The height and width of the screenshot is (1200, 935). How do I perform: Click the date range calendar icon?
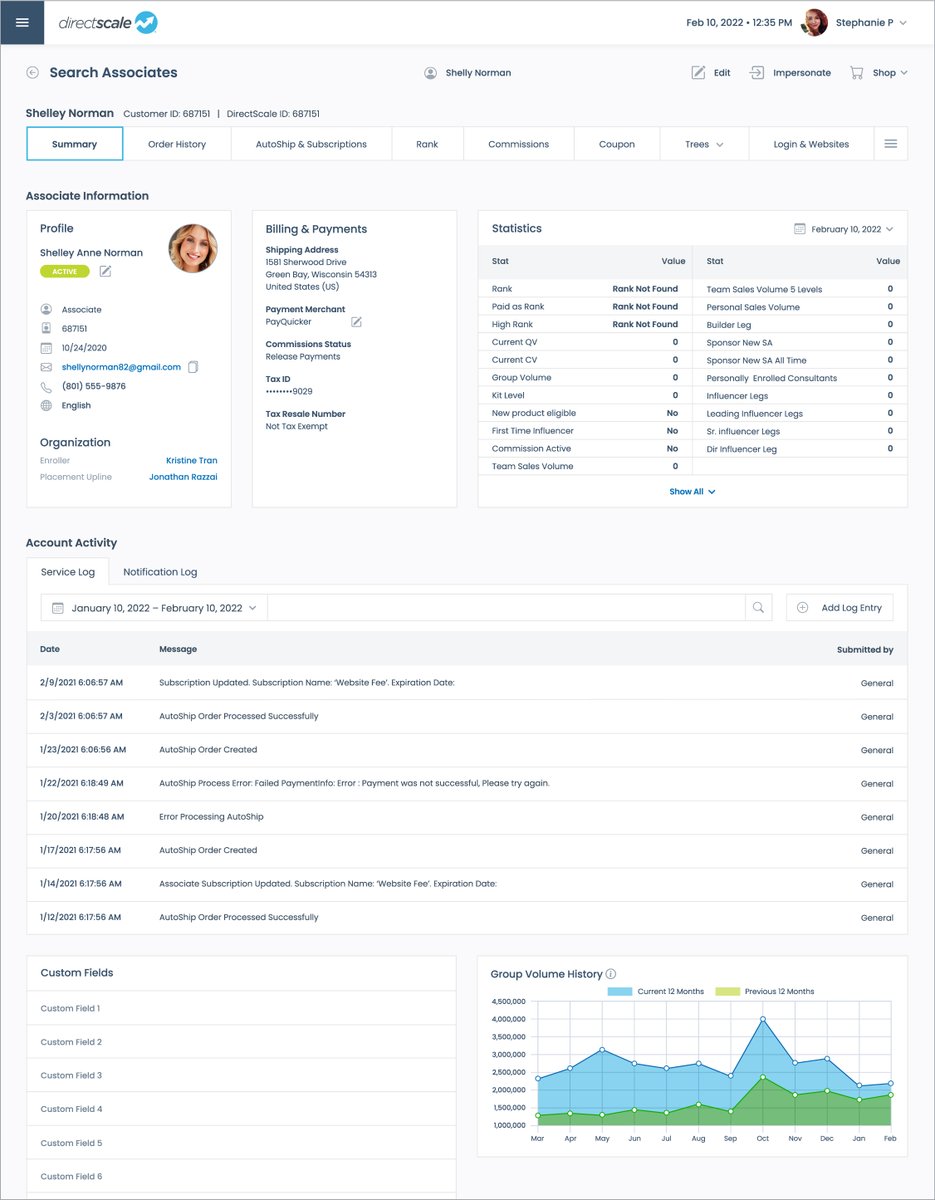tap(58, 608)
